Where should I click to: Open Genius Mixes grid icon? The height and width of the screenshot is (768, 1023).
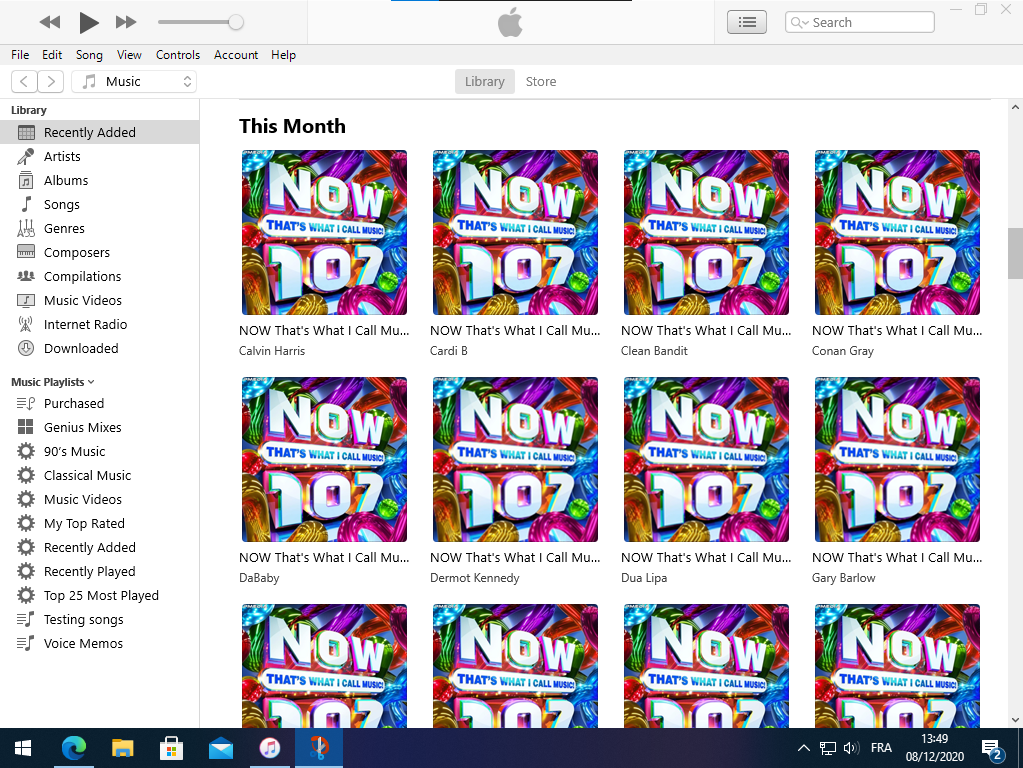pyautogui.click(x=26, y=427)
